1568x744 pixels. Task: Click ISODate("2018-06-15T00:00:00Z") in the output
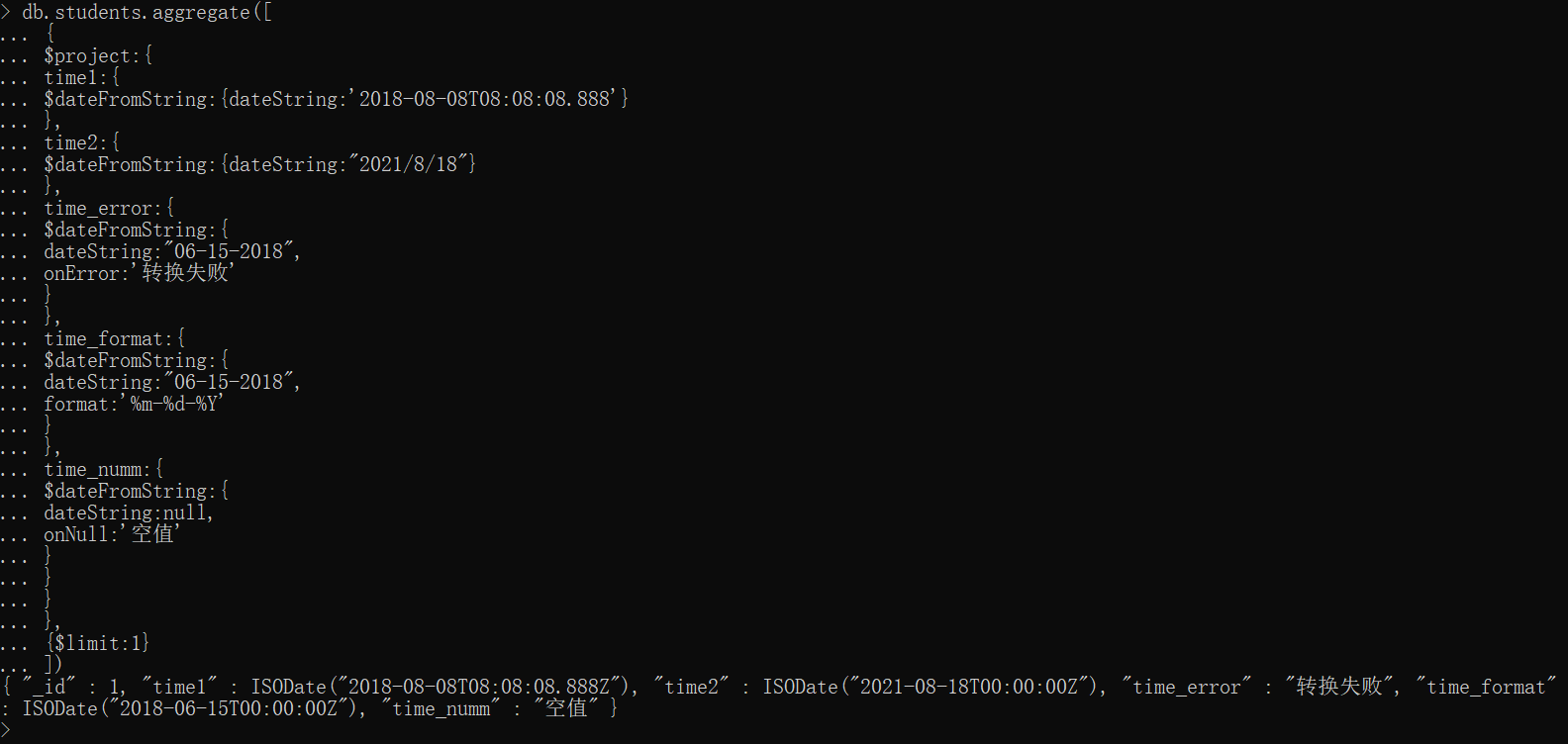[x=194, y=709]
